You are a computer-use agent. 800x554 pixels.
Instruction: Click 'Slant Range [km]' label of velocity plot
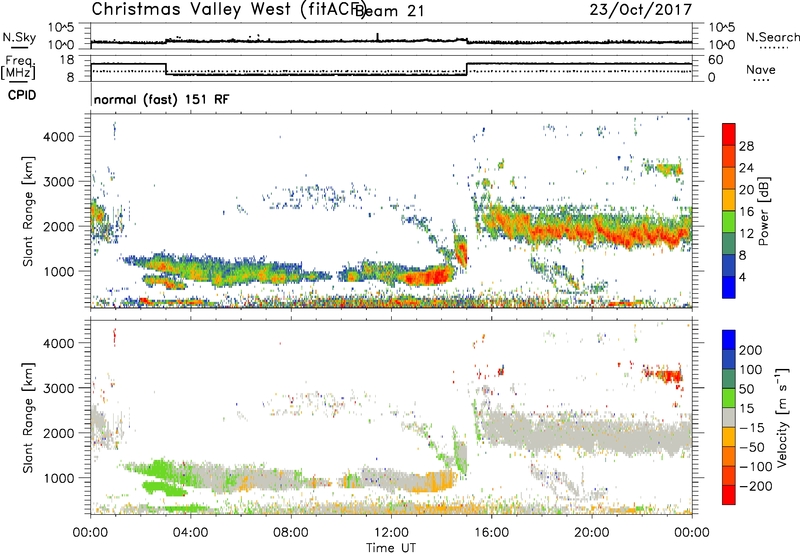28,418
